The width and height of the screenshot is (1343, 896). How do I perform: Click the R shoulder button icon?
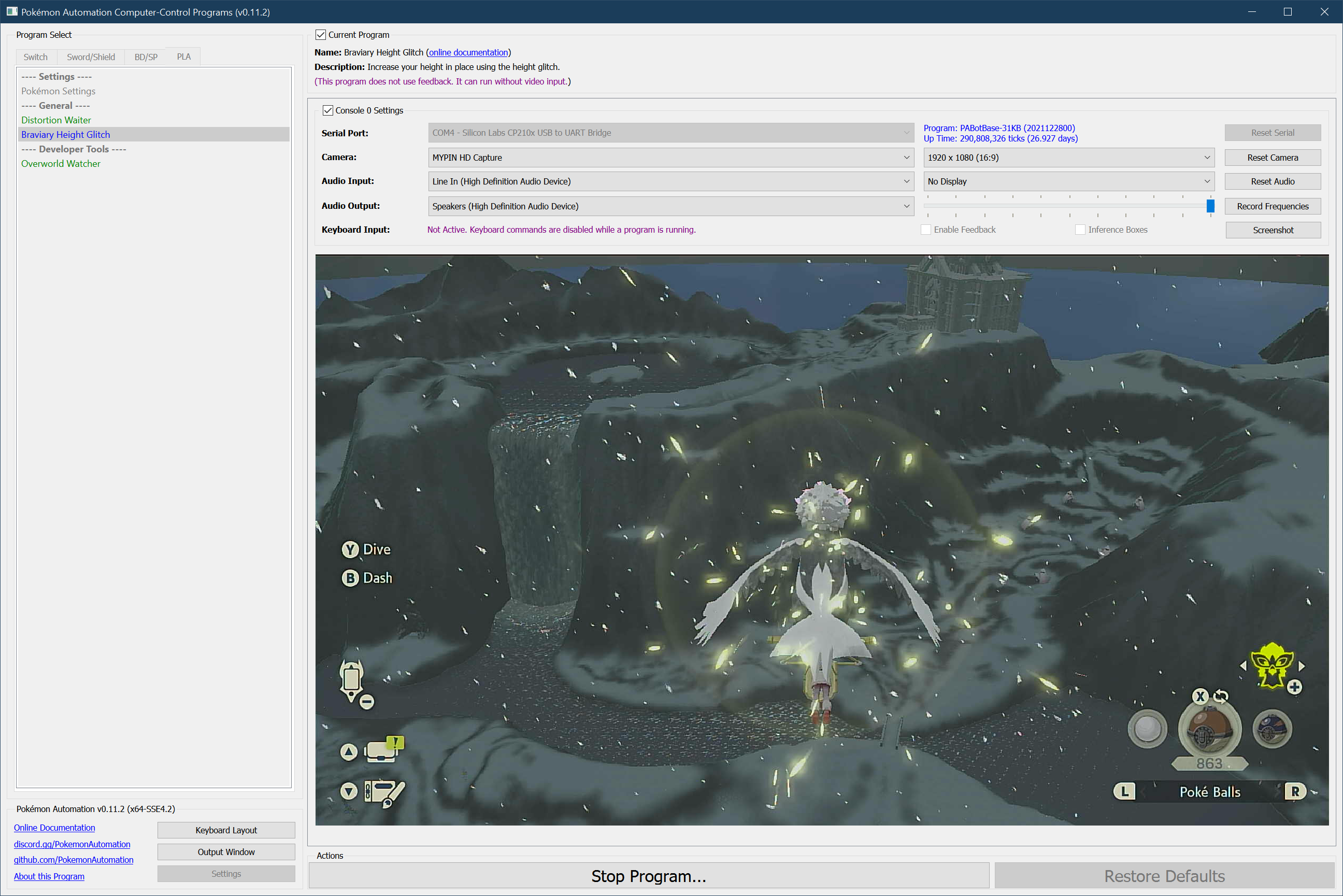pos(1295,791)
